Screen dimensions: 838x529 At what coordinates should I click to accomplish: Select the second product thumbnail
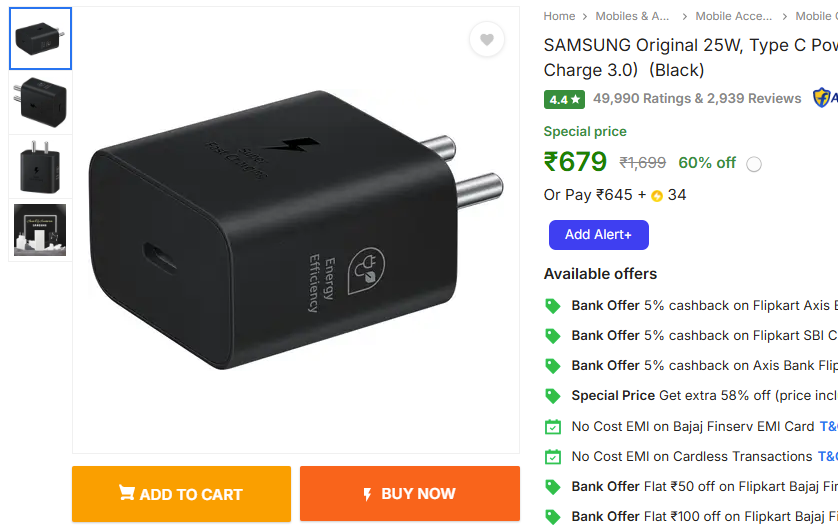click(41, 103)
